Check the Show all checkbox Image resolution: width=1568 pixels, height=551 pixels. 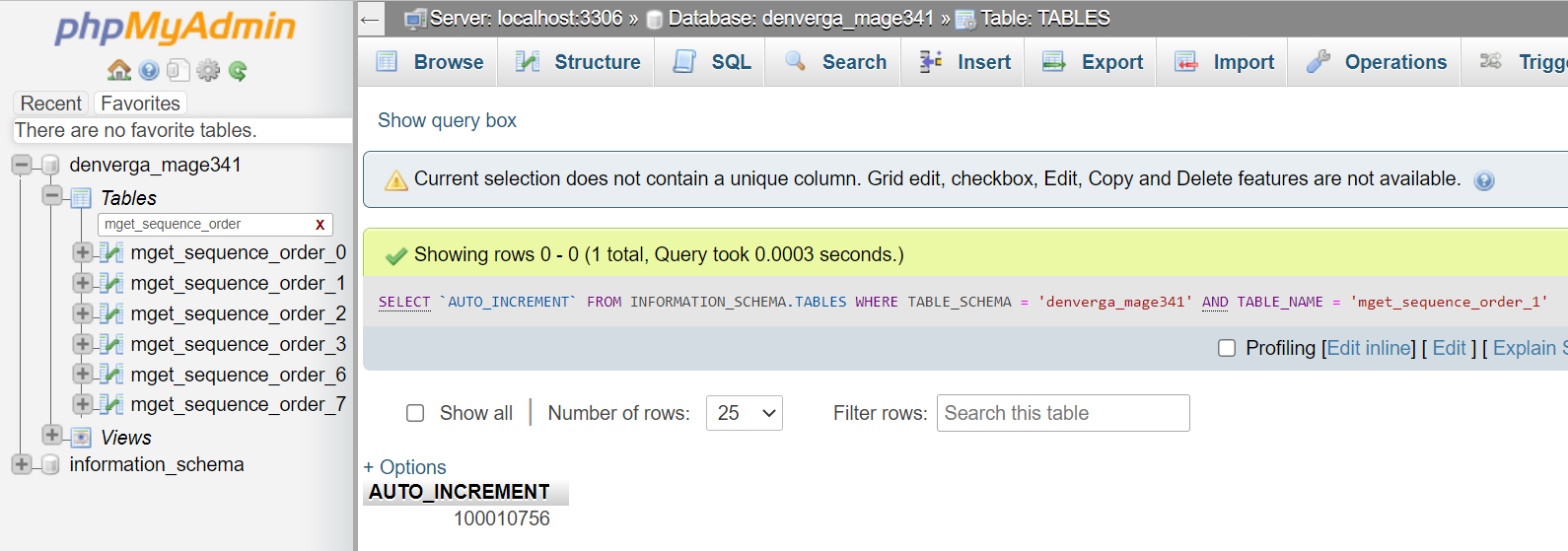coord(415,413)
